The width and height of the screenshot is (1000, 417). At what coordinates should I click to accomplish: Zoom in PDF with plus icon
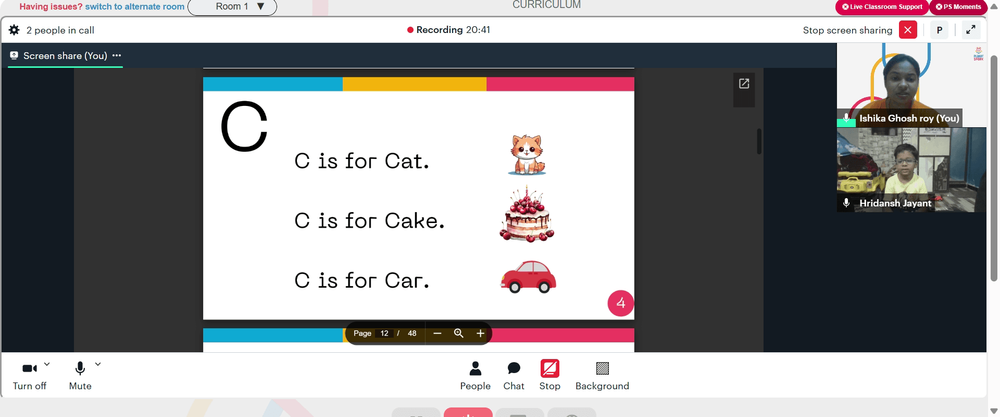[x=480, y=333]
